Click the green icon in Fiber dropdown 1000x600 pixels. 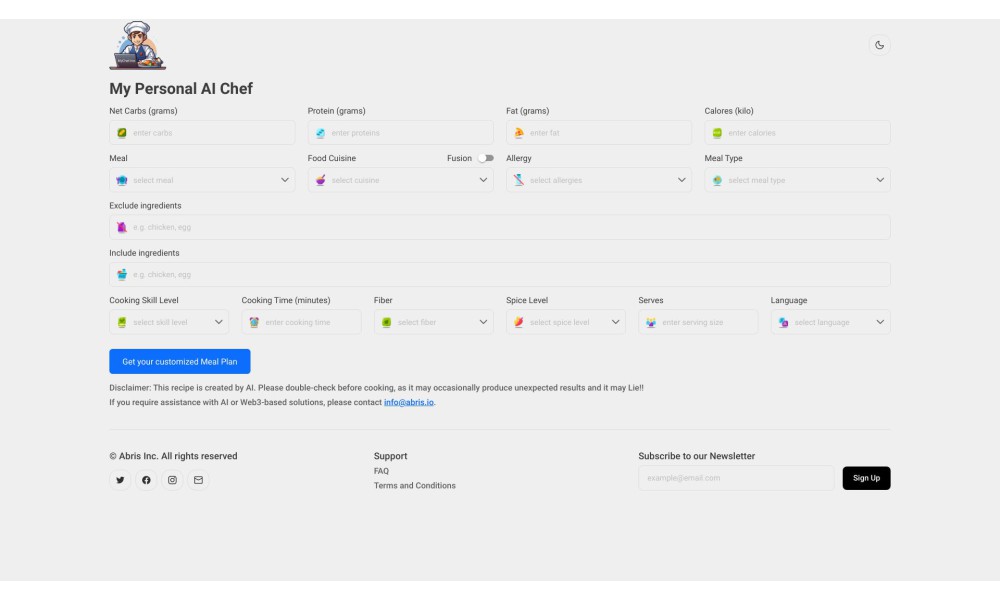(x=386, y=323)
